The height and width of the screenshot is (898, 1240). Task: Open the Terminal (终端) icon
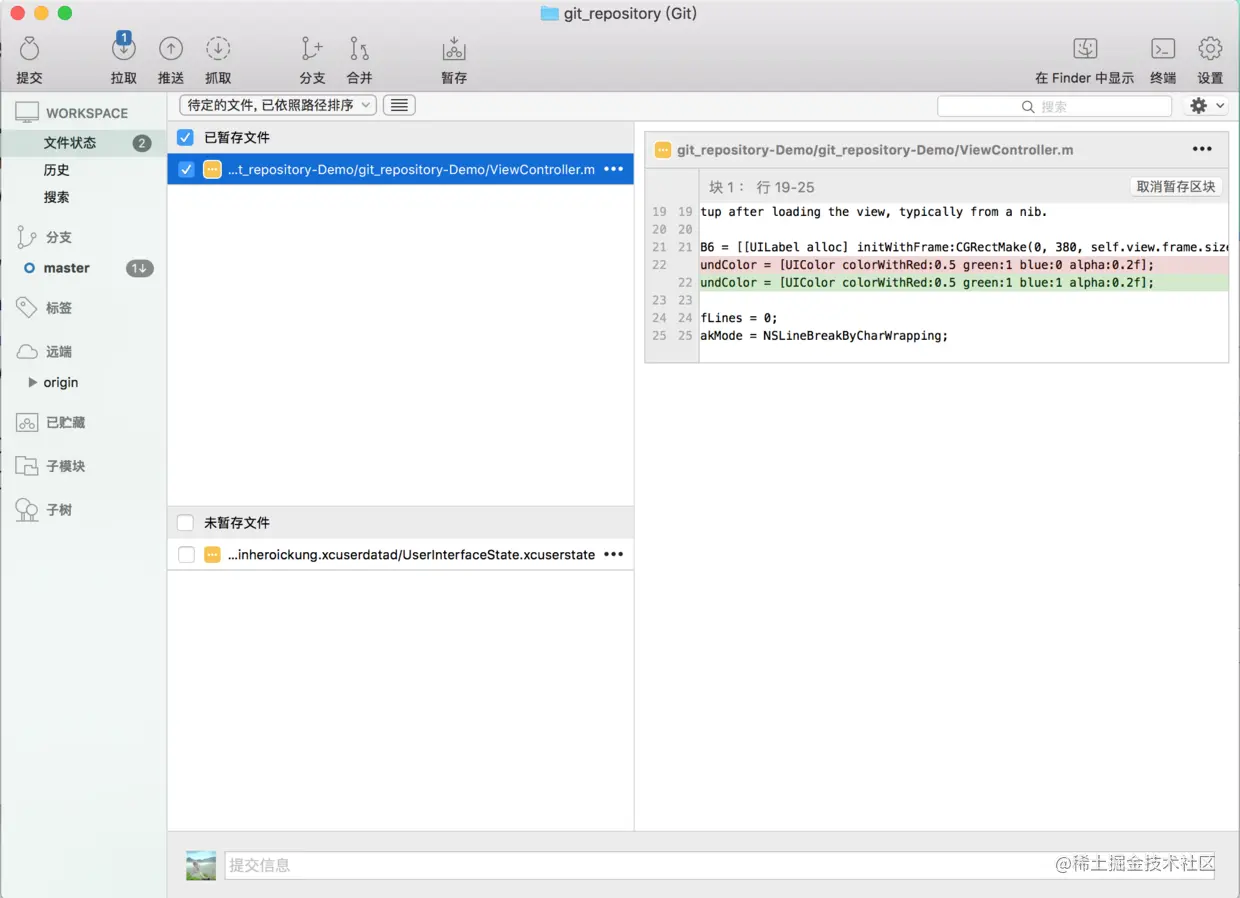(1163, 48)
